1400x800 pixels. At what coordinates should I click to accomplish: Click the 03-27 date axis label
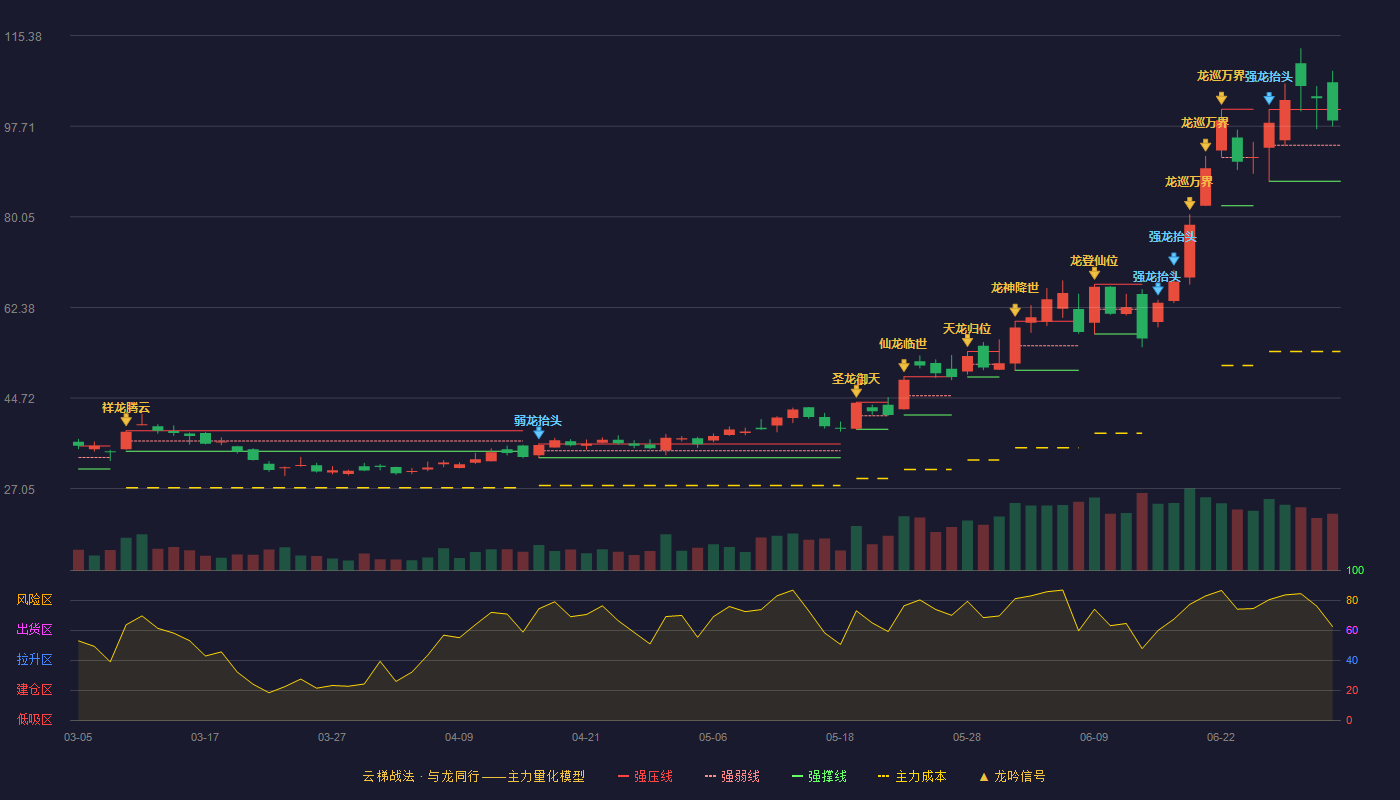click(x=332, y=737)
